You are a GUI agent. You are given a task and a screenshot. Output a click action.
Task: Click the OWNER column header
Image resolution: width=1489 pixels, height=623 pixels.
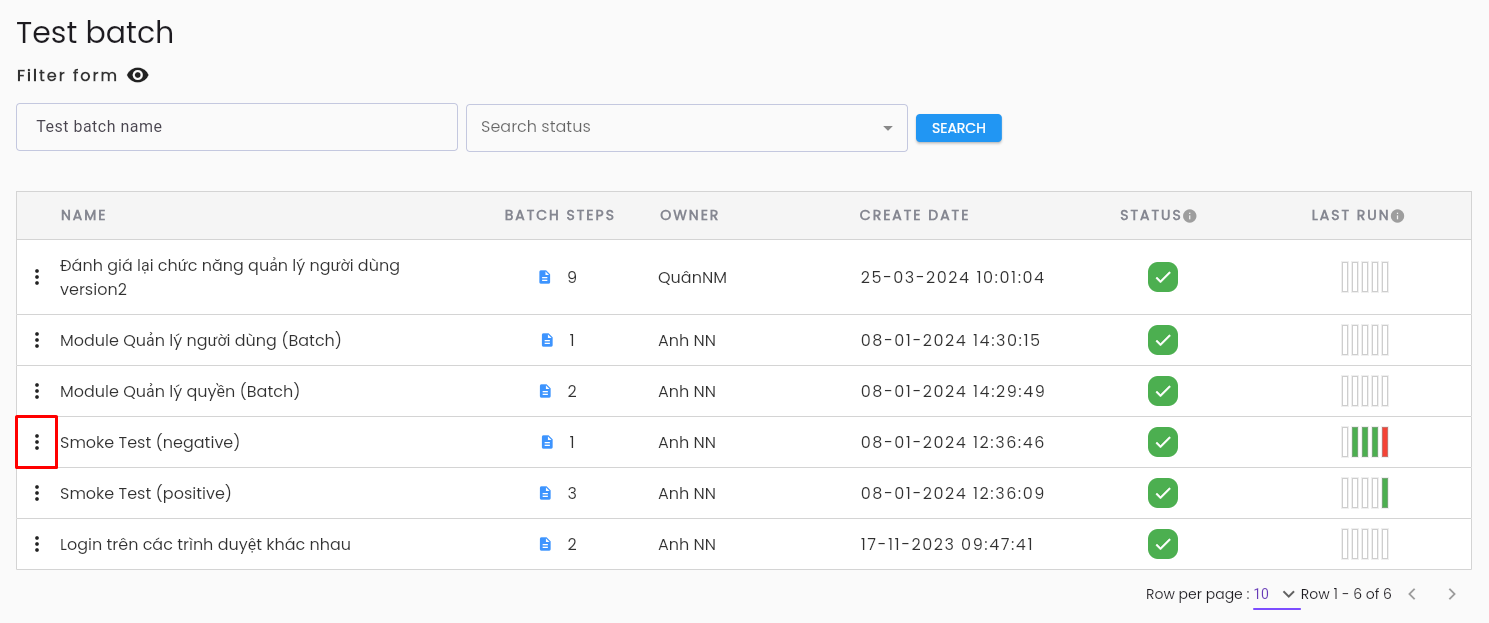coord(690,216)
